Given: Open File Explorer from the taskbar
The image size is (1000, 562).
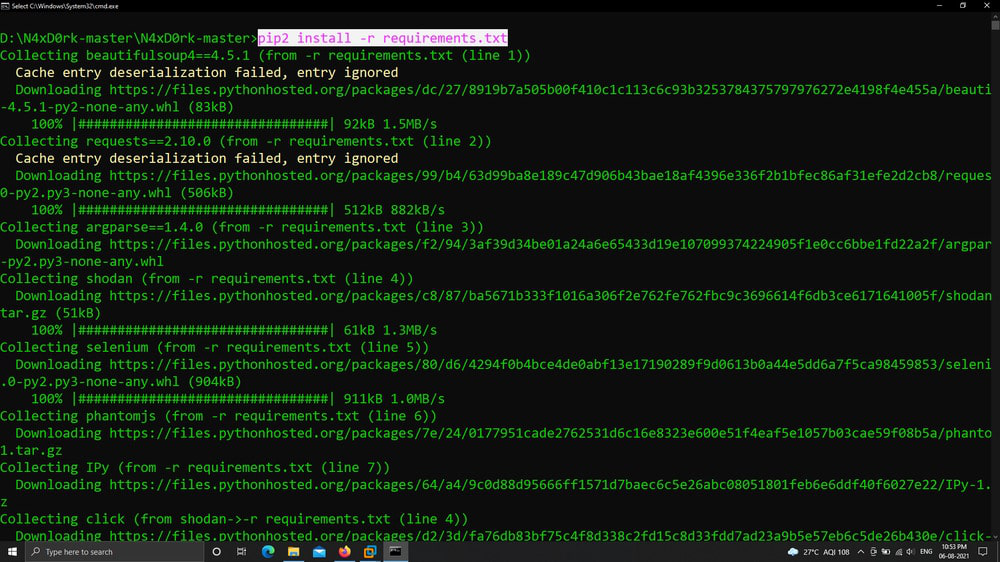Looking at the screenshot, I should (293, 552).
